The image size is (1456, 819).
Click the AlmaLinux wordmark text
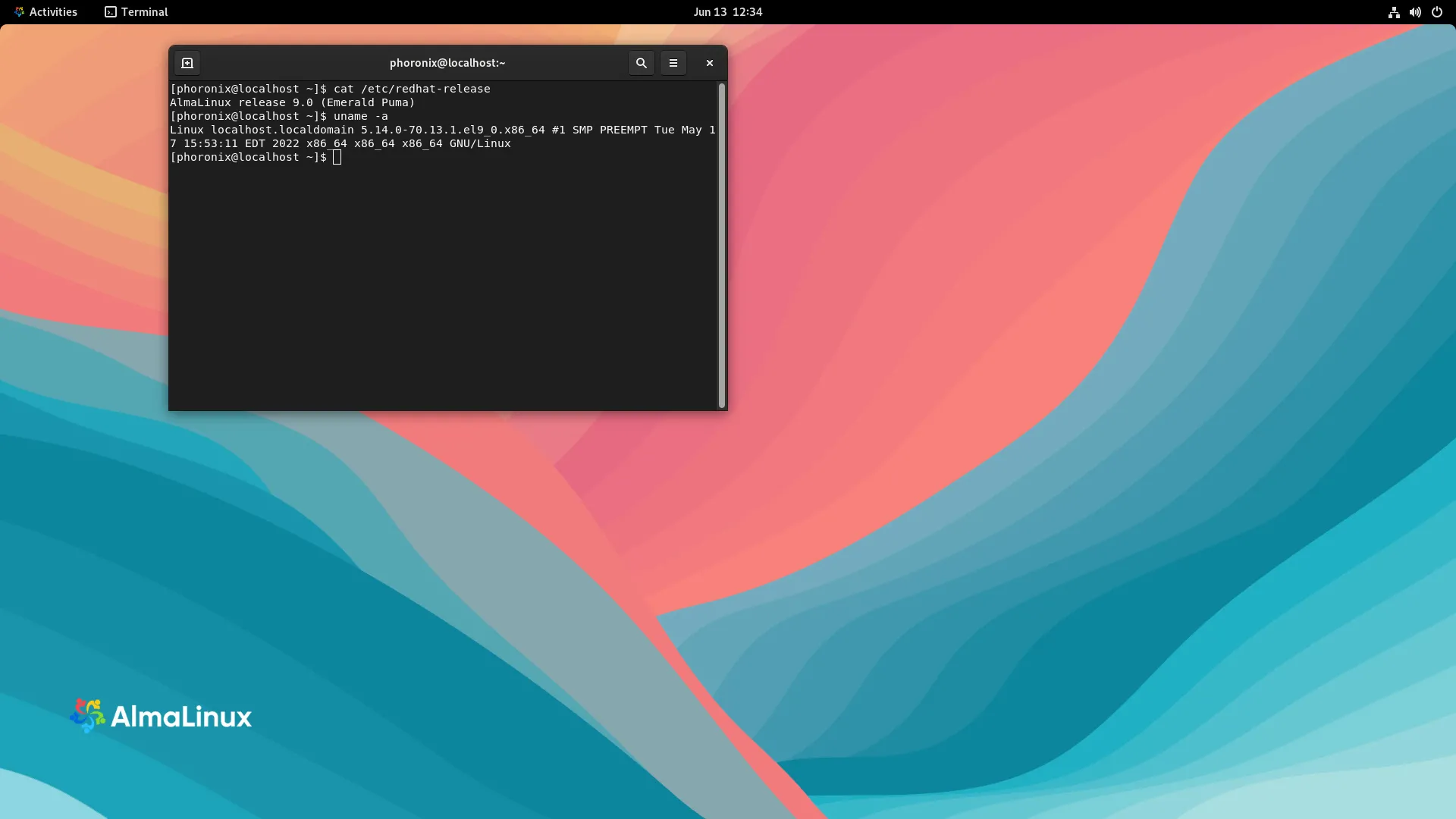(181, 717)
